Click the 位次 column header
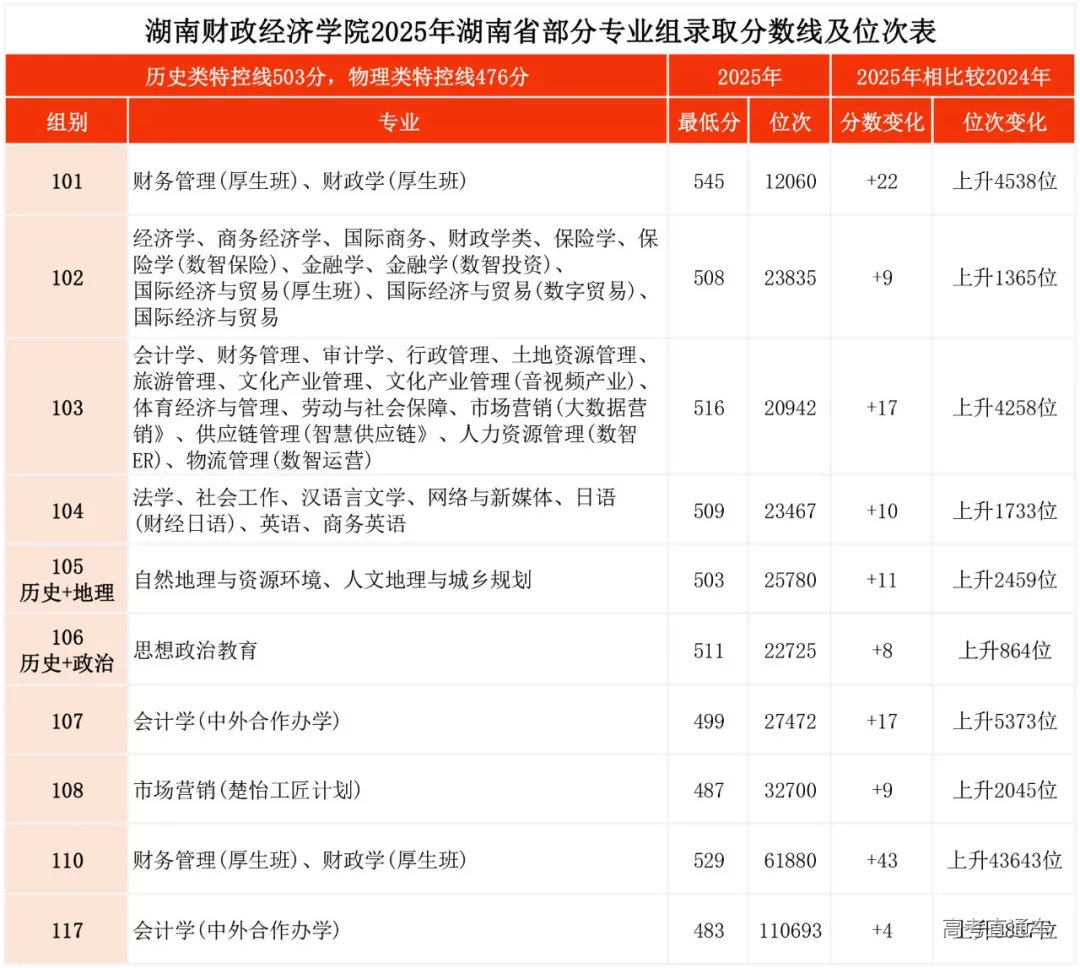 pyautogui.click(x=789, y=122)
